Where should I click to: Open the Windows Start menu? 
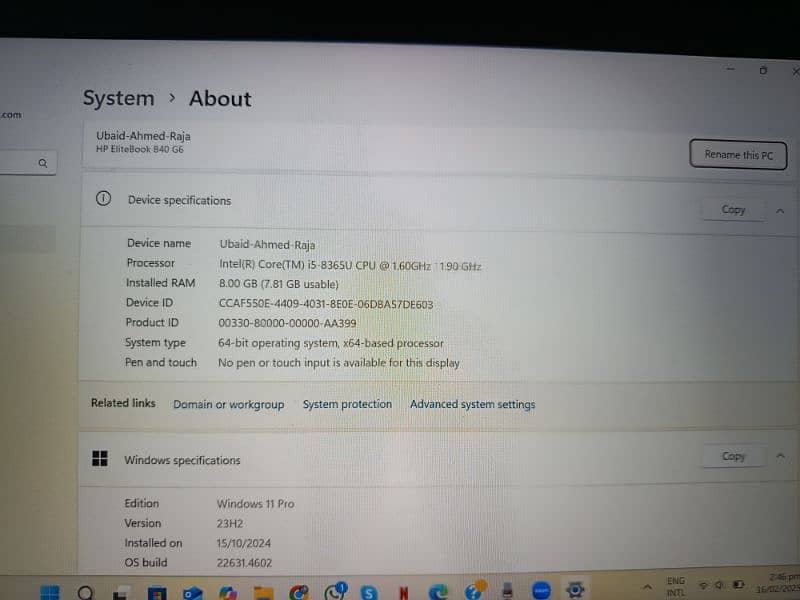coord(49,589)
